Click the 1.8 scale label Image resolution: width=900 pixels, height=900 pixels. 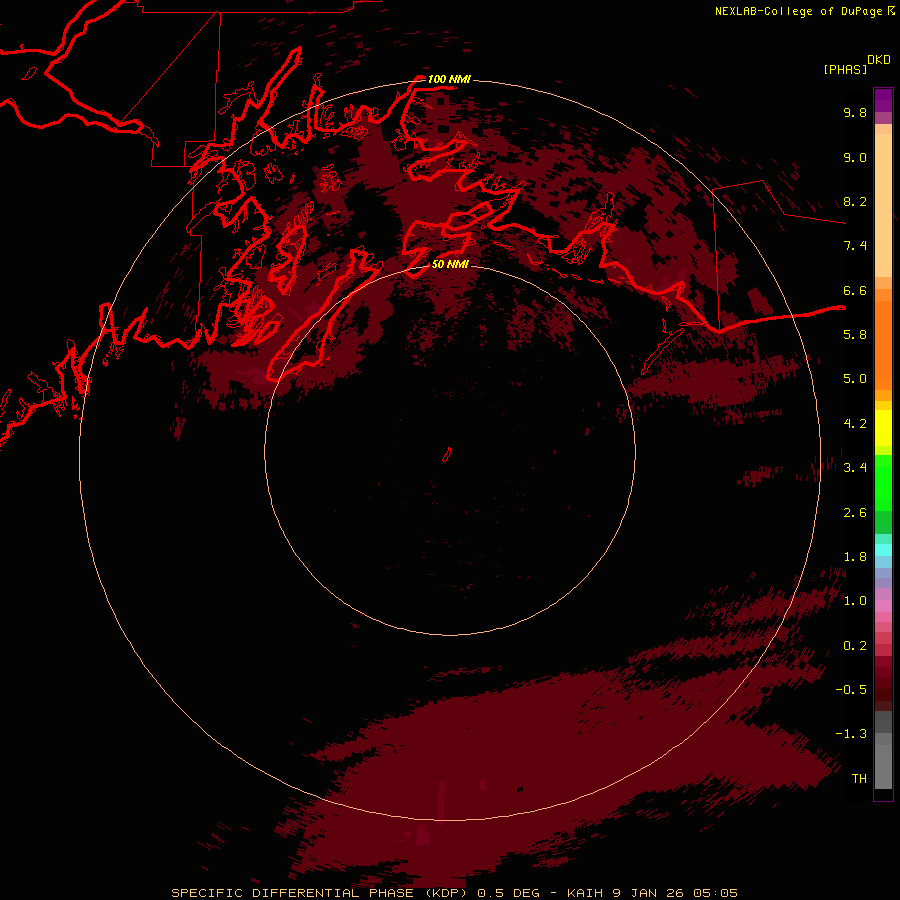(x=855, y=556)
